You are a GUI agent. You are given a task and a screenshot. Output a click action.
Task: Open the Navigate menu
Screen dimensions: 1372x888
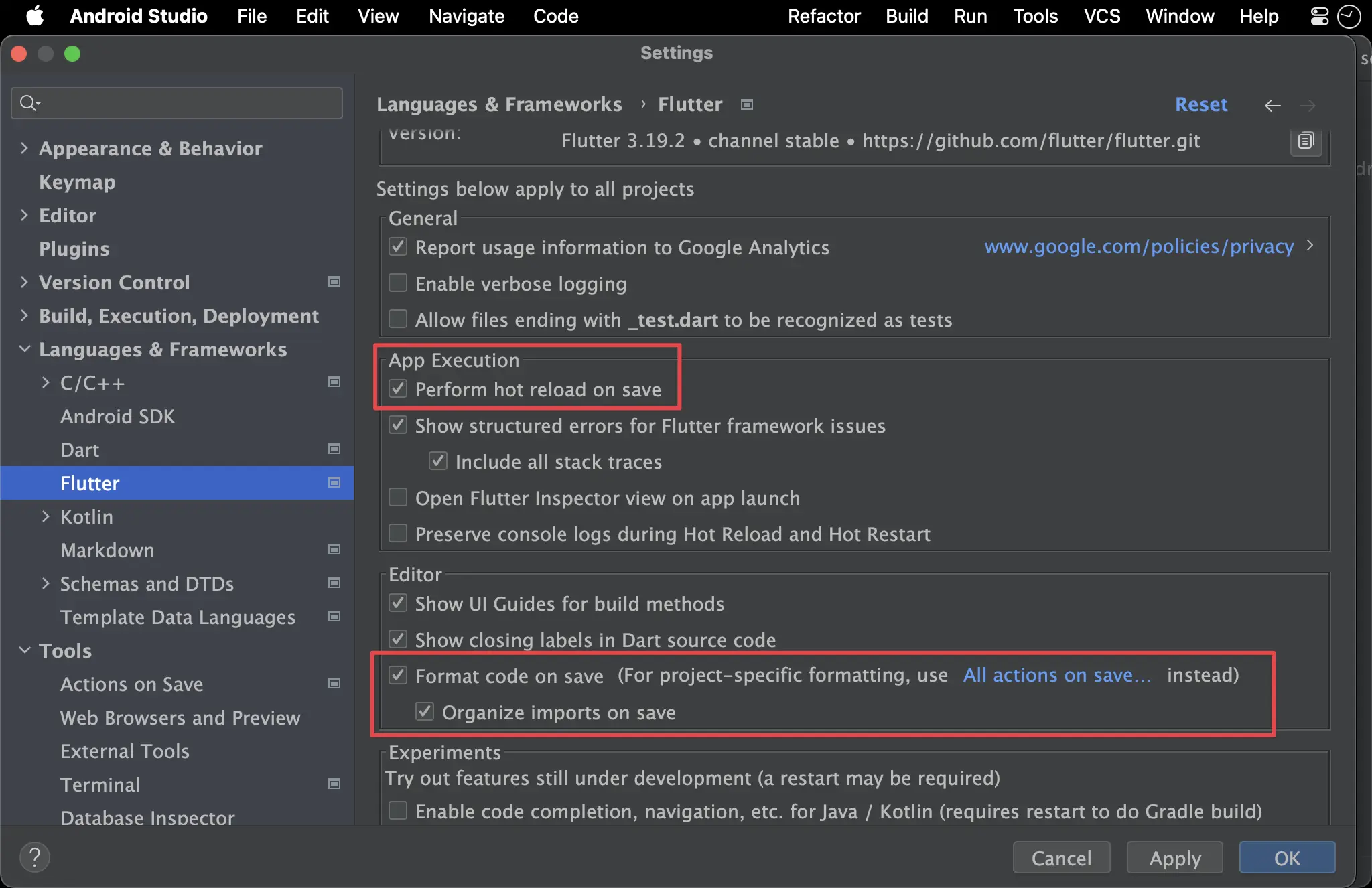466,16
